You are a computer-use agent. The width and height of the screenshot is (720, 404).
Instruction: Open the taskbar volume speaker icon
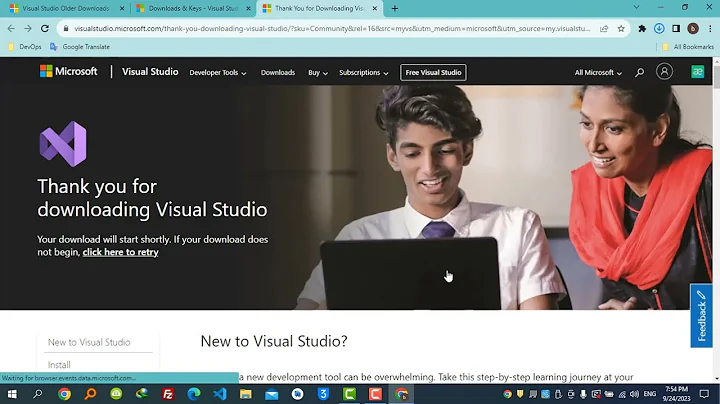634,394
